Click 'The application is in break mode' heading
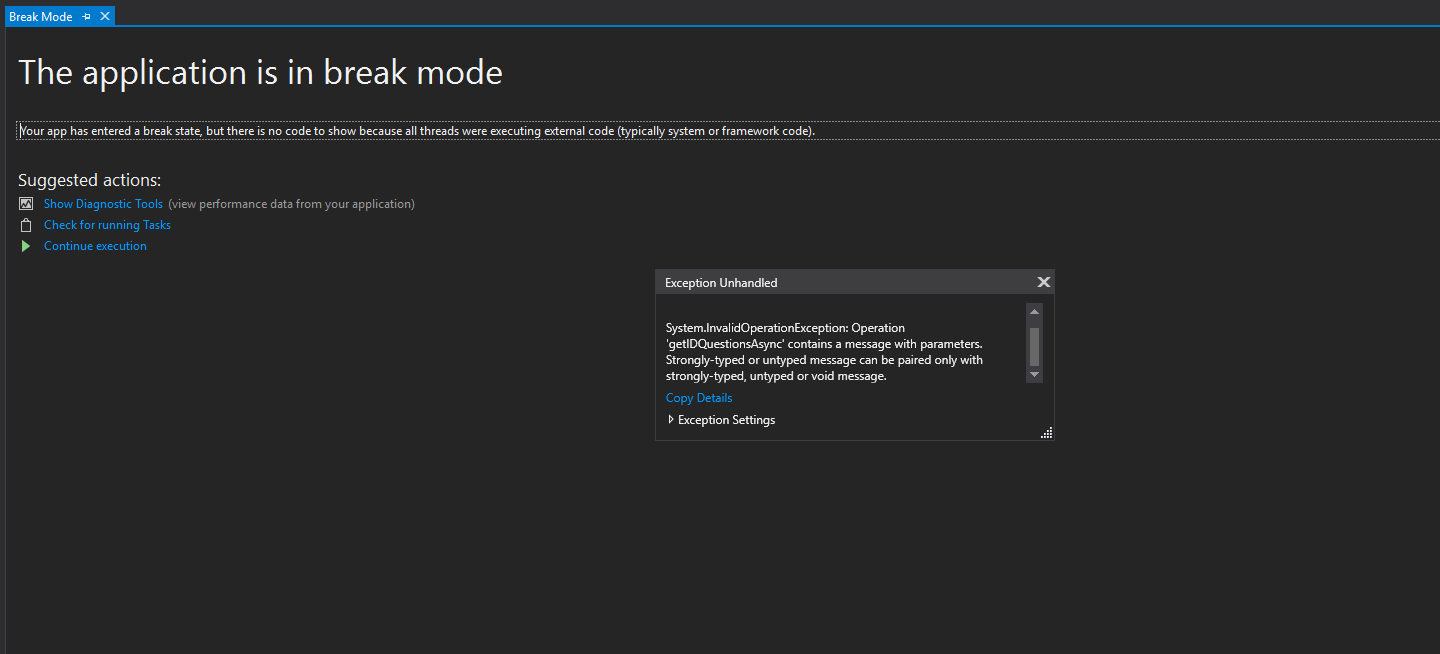 click(260, 72)
